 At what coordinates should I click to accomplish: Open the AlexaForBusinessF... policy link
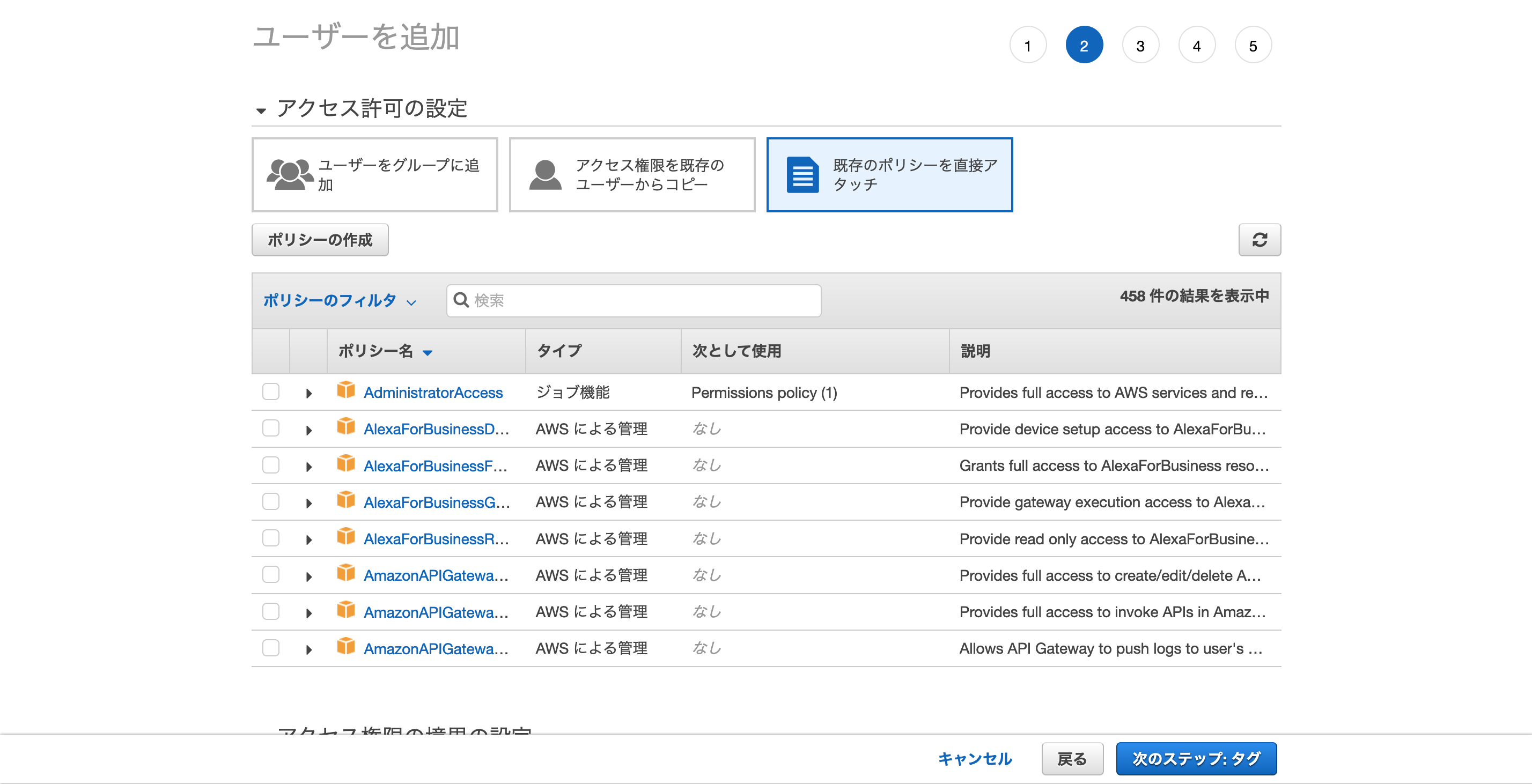436,465
